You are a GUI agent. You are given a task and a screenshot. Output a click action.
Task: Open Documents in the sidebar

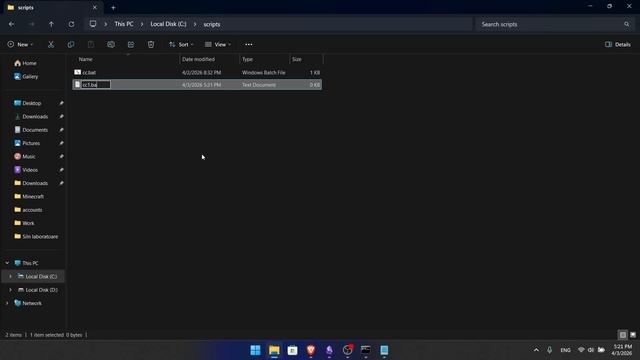[x=35, y=130]
